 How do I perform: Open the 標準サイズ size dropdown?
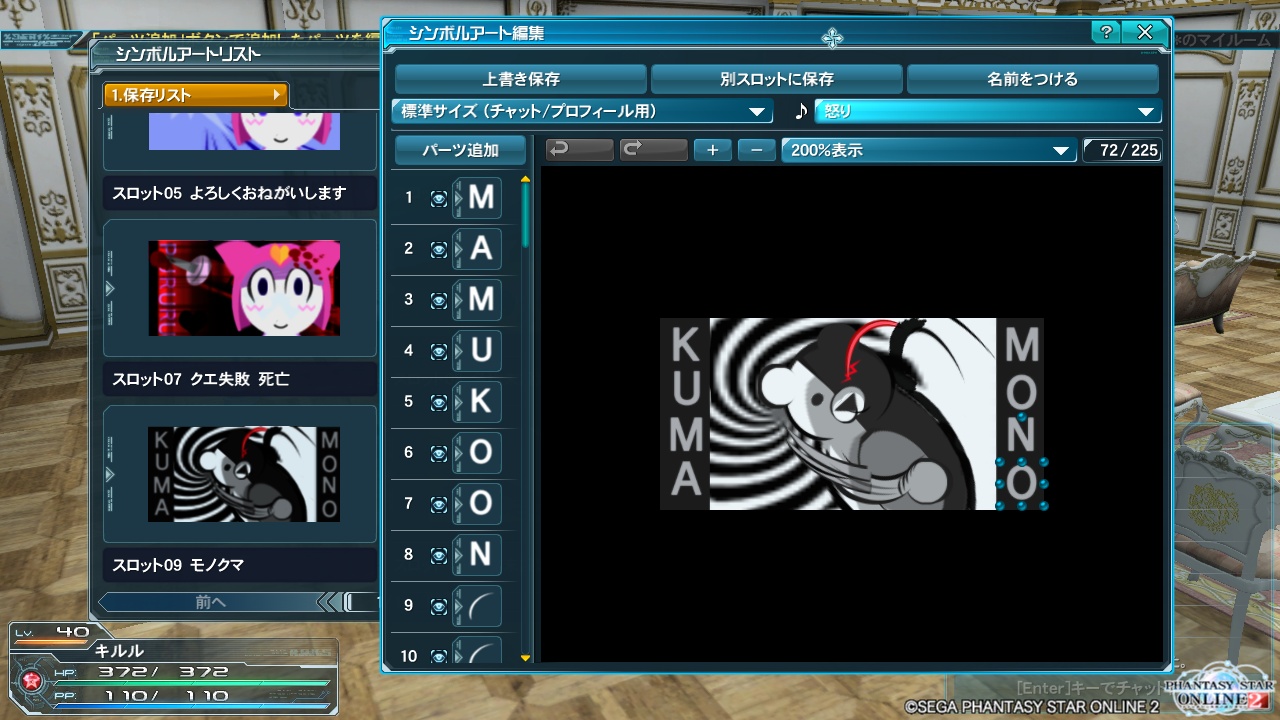pyautogui.click(x=582, y=111)
